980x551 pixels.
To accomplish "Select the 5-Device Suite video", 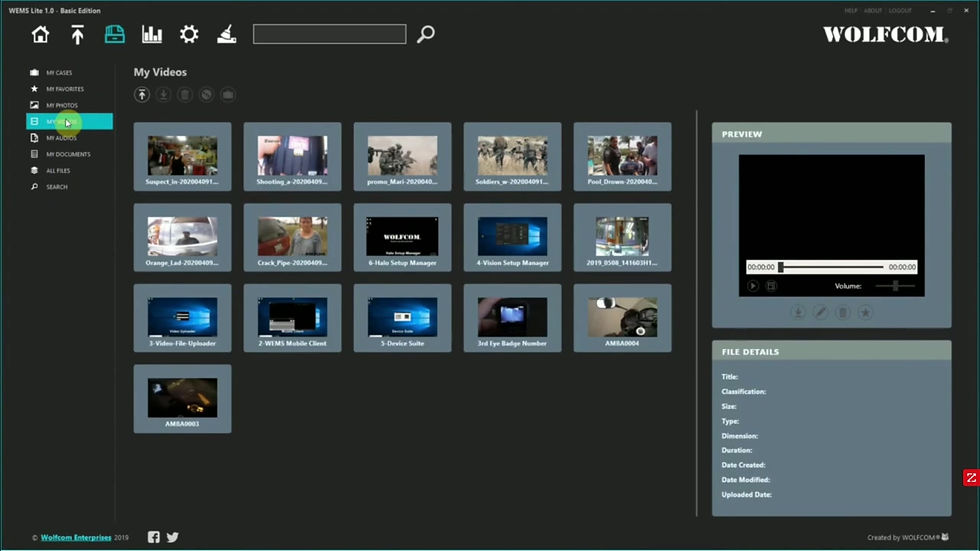I will [402, 318].
